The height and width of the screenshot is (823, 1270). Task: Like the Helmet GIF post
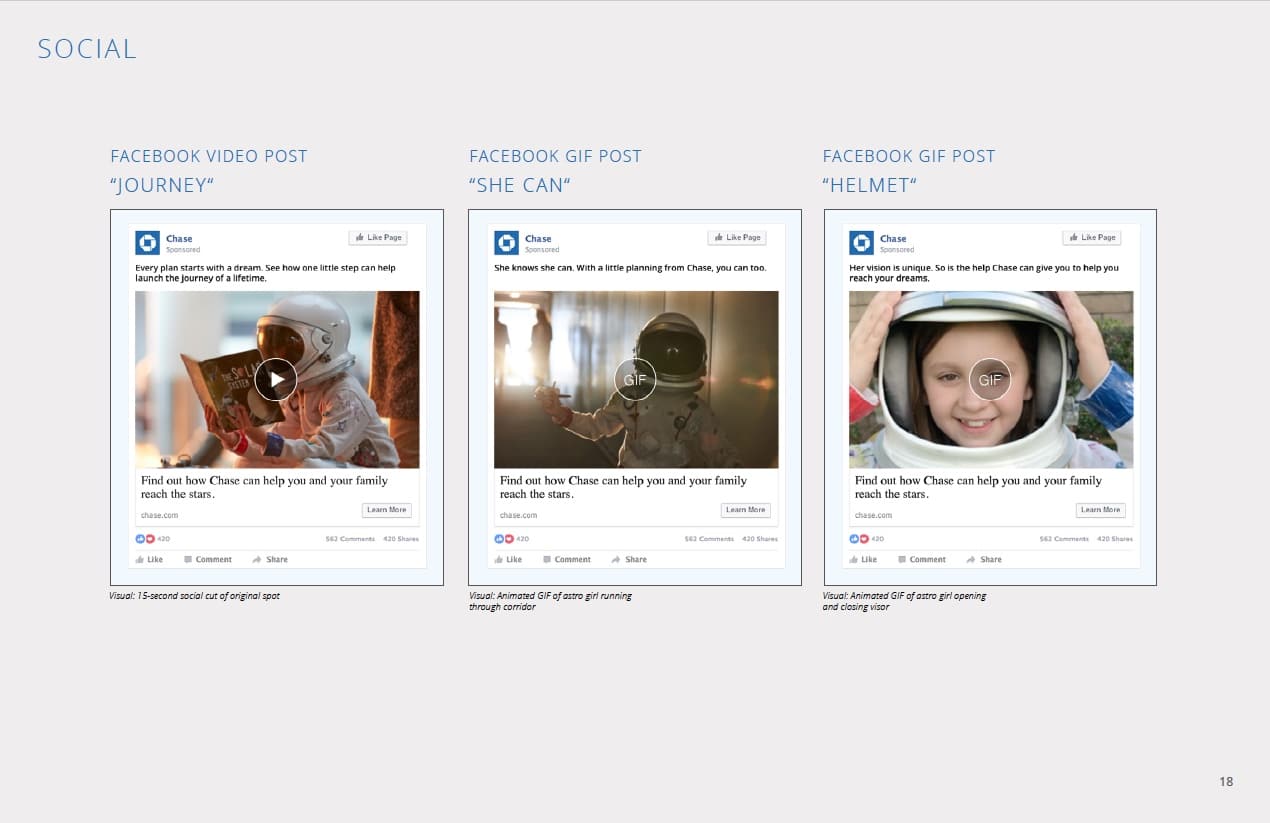coord(863,559)
